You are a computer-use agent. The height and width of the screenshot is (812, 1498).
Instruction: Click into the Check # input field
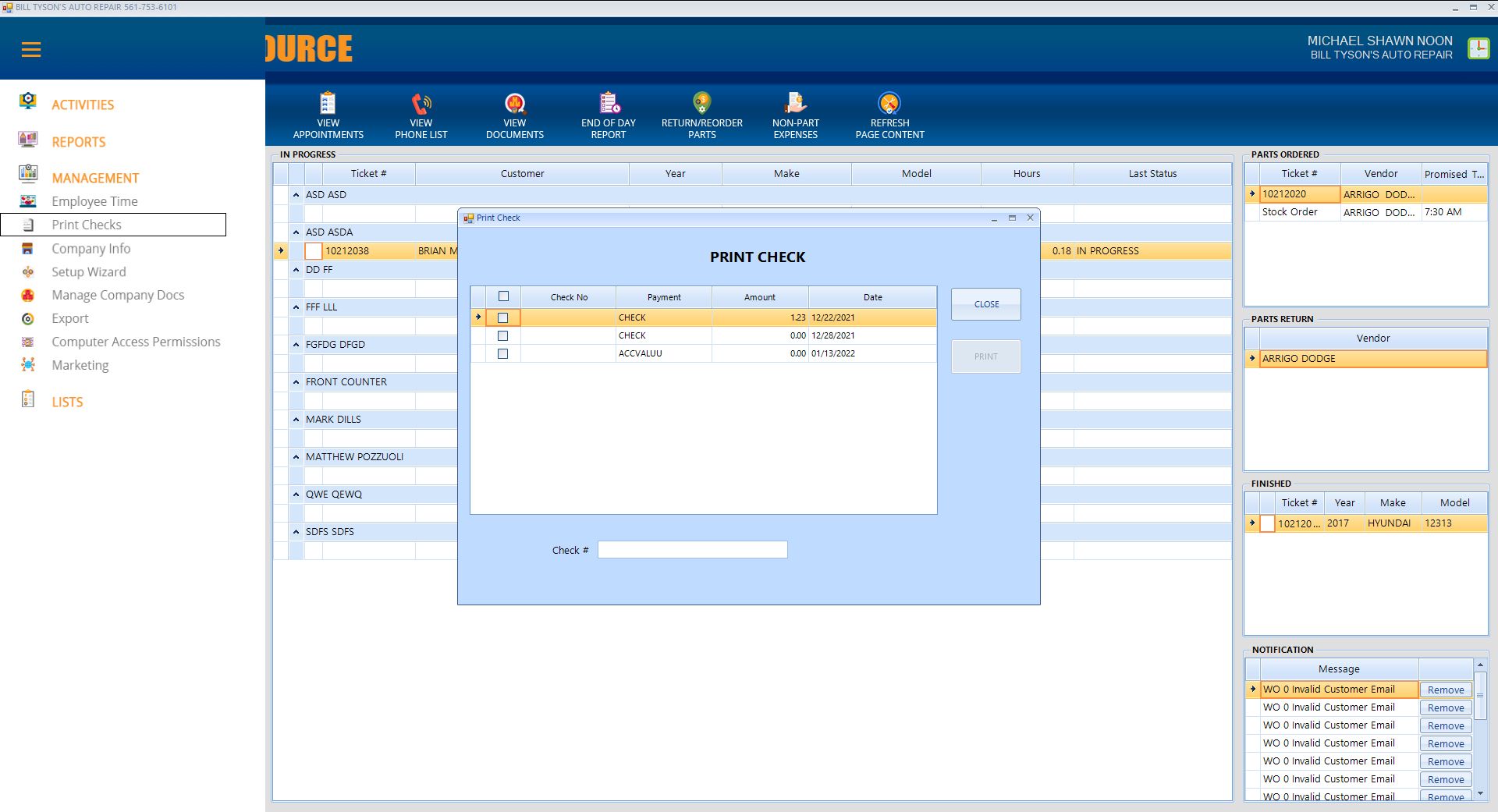tap(692, 551)
